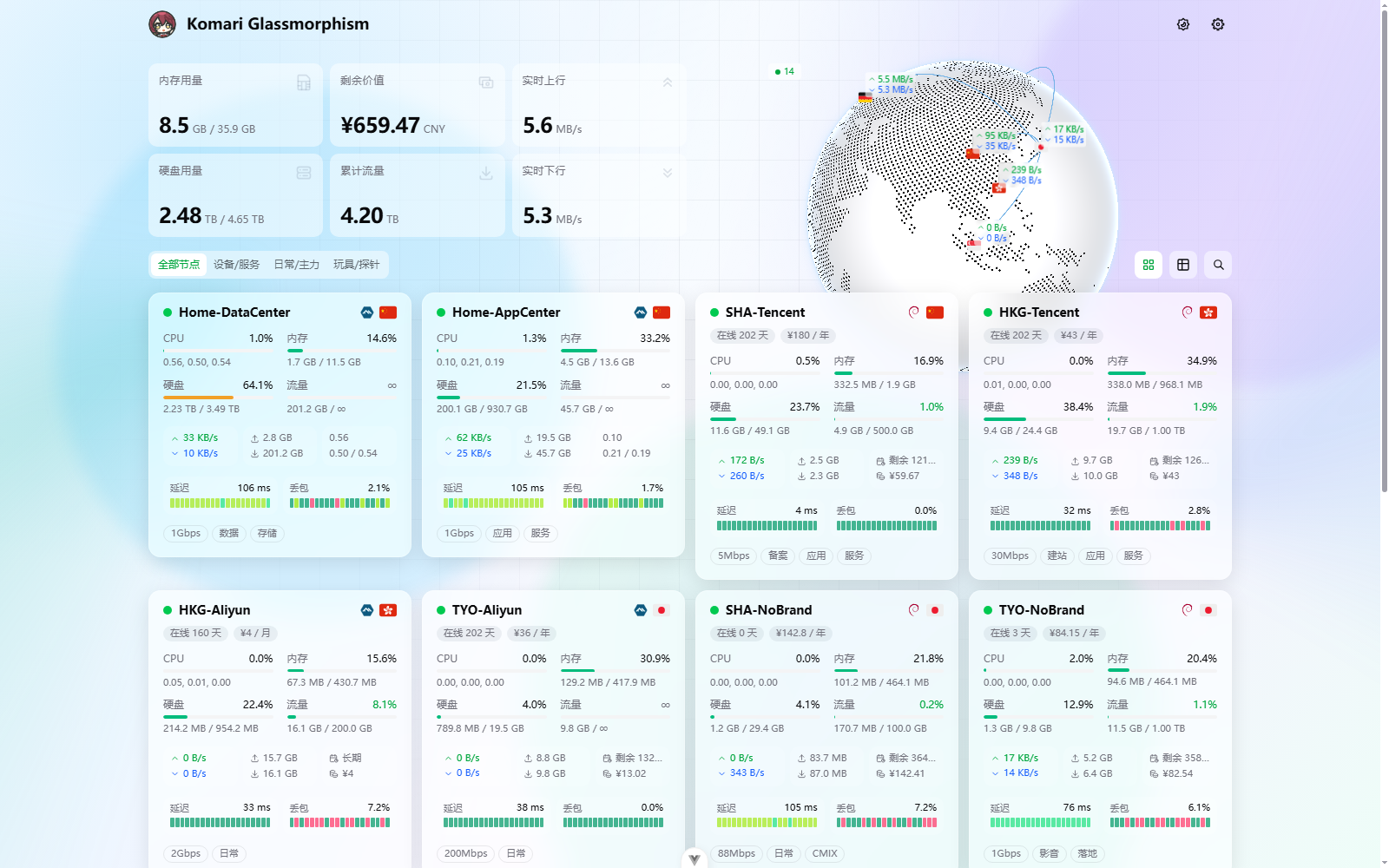Open the Home-DataCenter node title
This screenshot has height=868, width=1389.
click(234, 312)
